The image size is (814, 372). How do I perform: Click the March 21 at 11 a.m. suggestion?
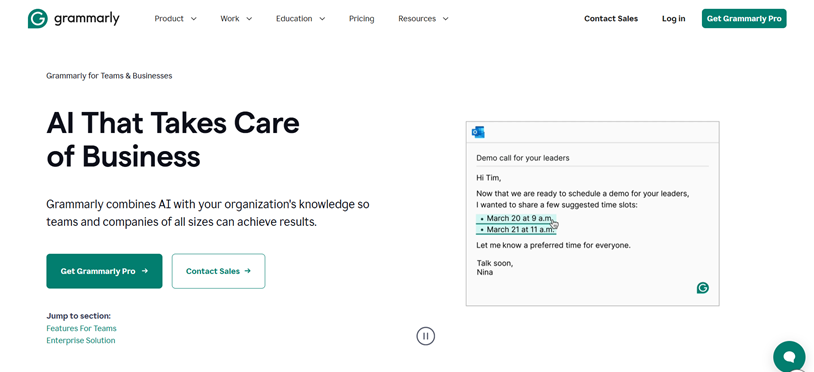(516, 229)
